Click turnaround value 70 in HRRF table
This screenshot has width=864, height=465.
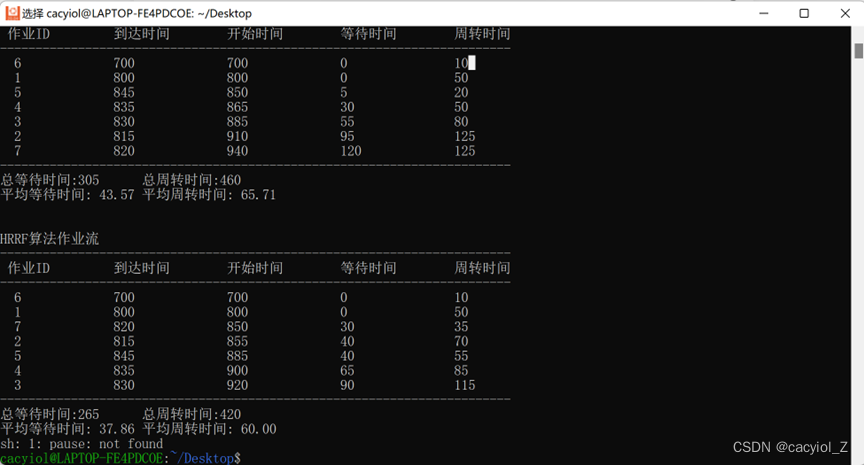click(461, 341)
